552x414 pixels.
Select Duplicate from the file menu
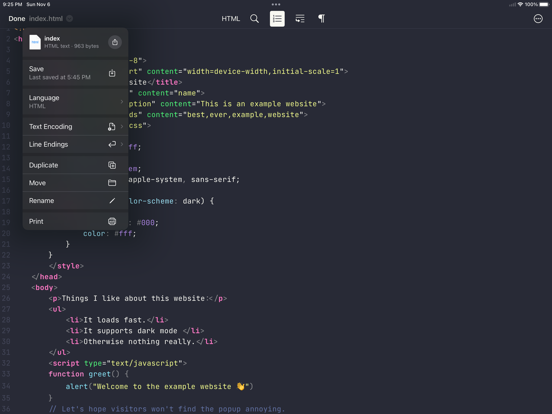pyautogui.click(x=75, y=165)
